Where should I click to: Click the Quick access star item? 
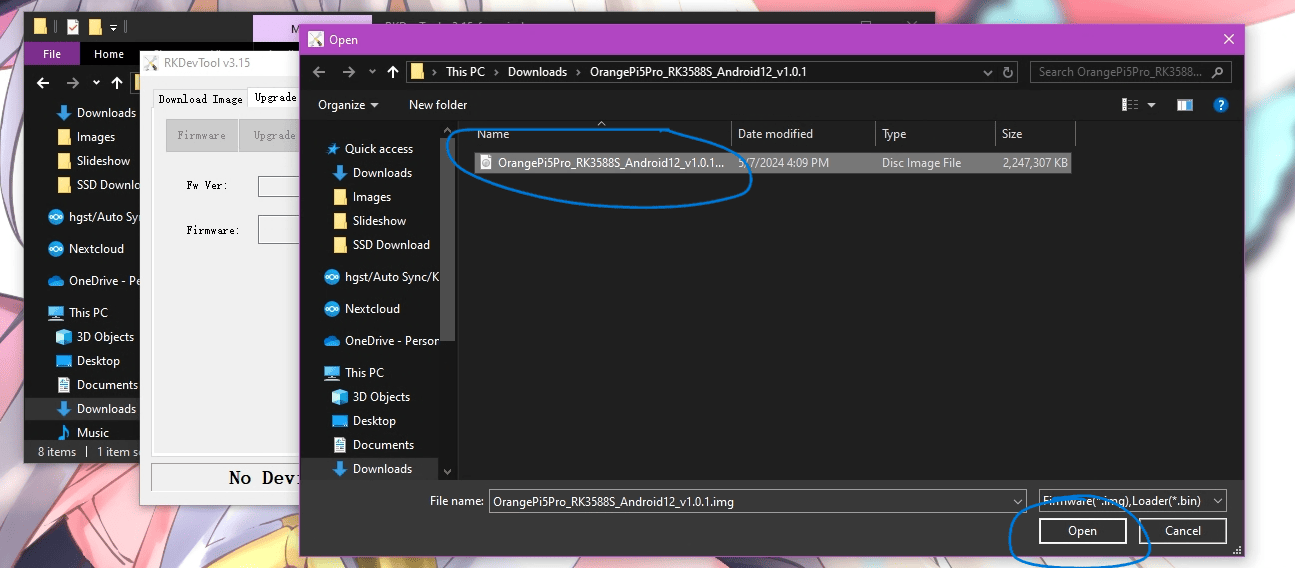(378, 149)
